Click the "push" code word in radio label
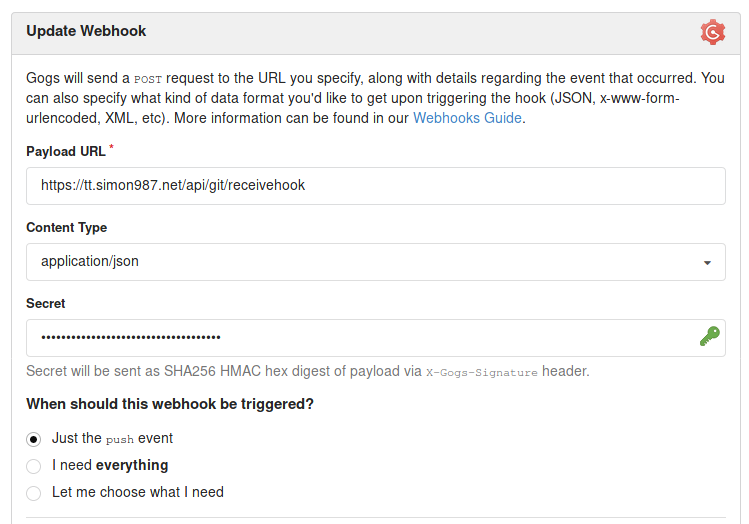This screenshot has width=749, height=524. click(x=119, y=439)
